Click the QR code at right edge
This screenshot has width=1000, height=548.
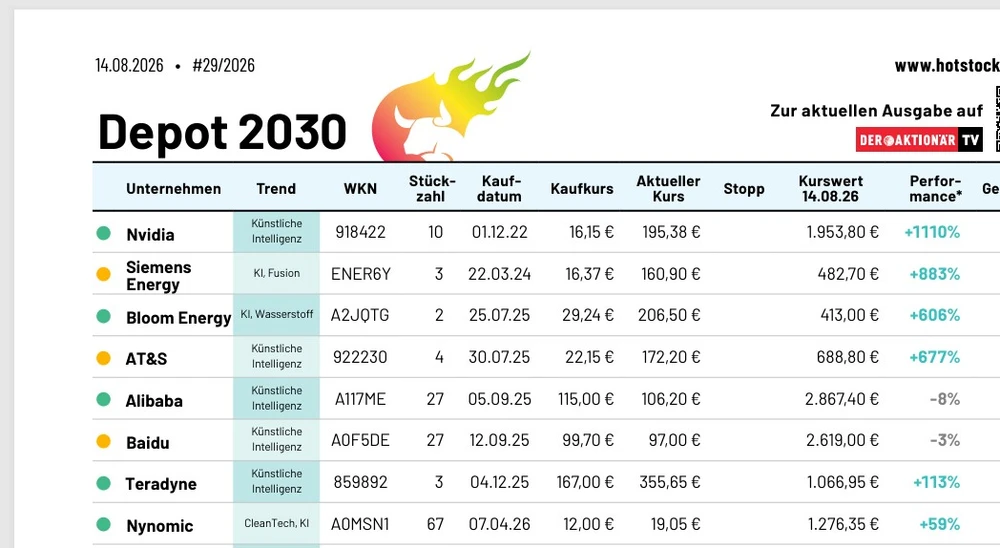[x=997, y=119]
